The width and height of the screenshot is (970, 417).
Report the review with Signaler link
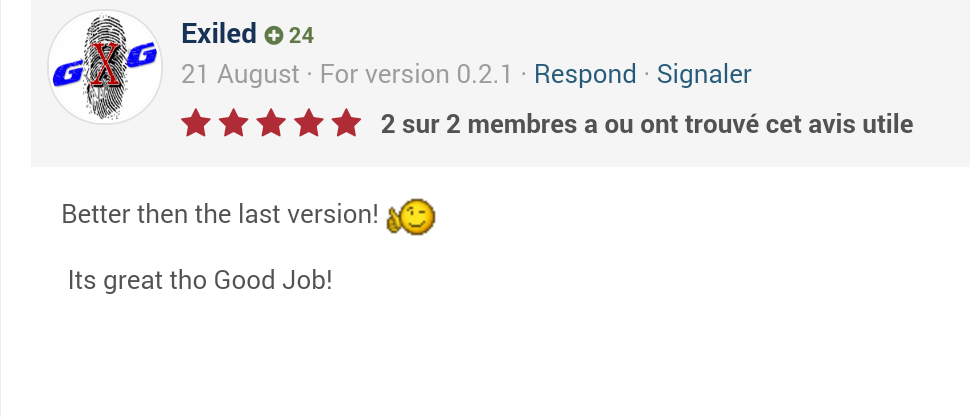[x=704, y=74]
